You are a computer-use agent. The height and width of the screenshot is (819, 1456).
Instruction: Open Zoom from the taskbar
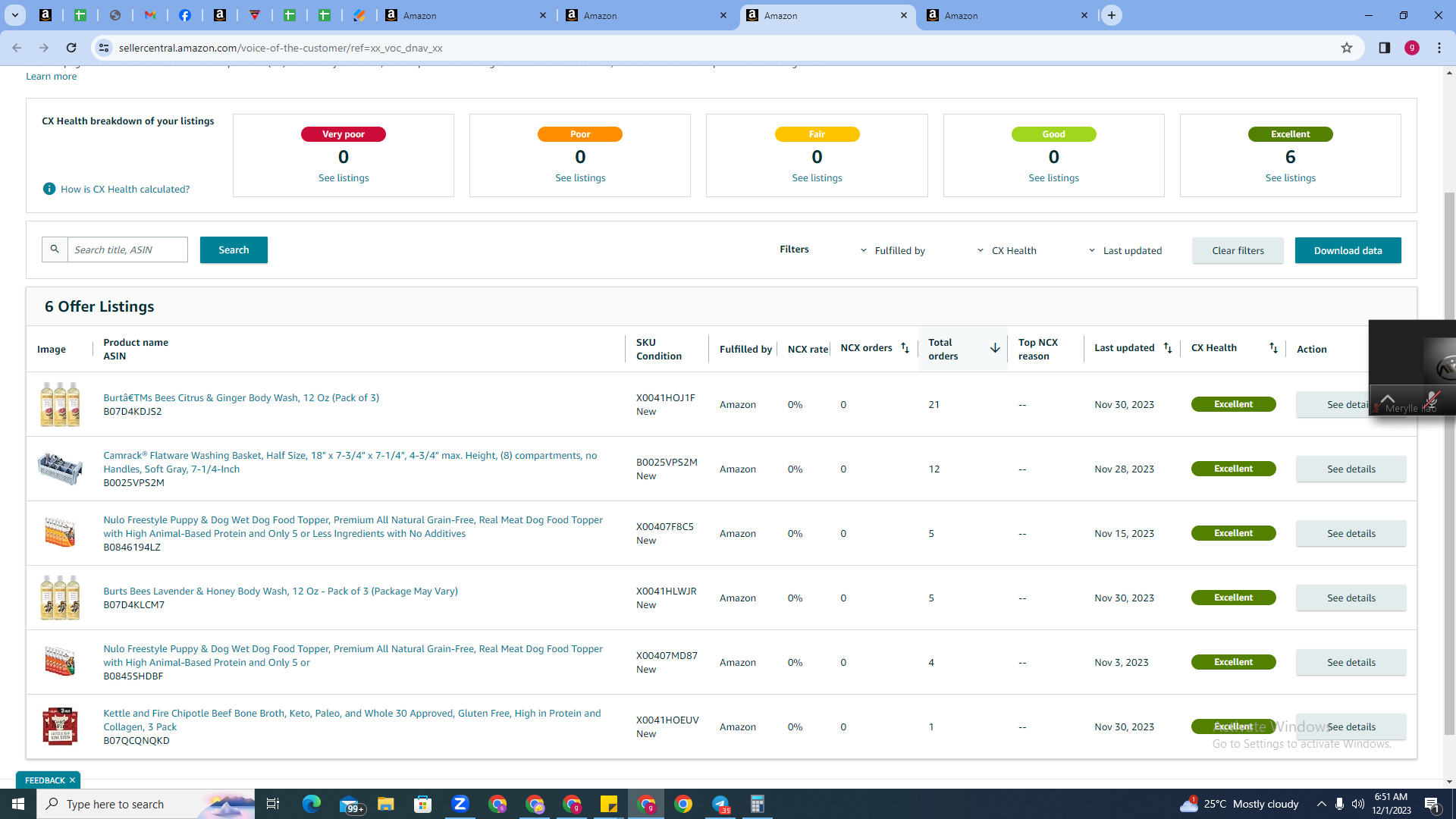(460, 804)
